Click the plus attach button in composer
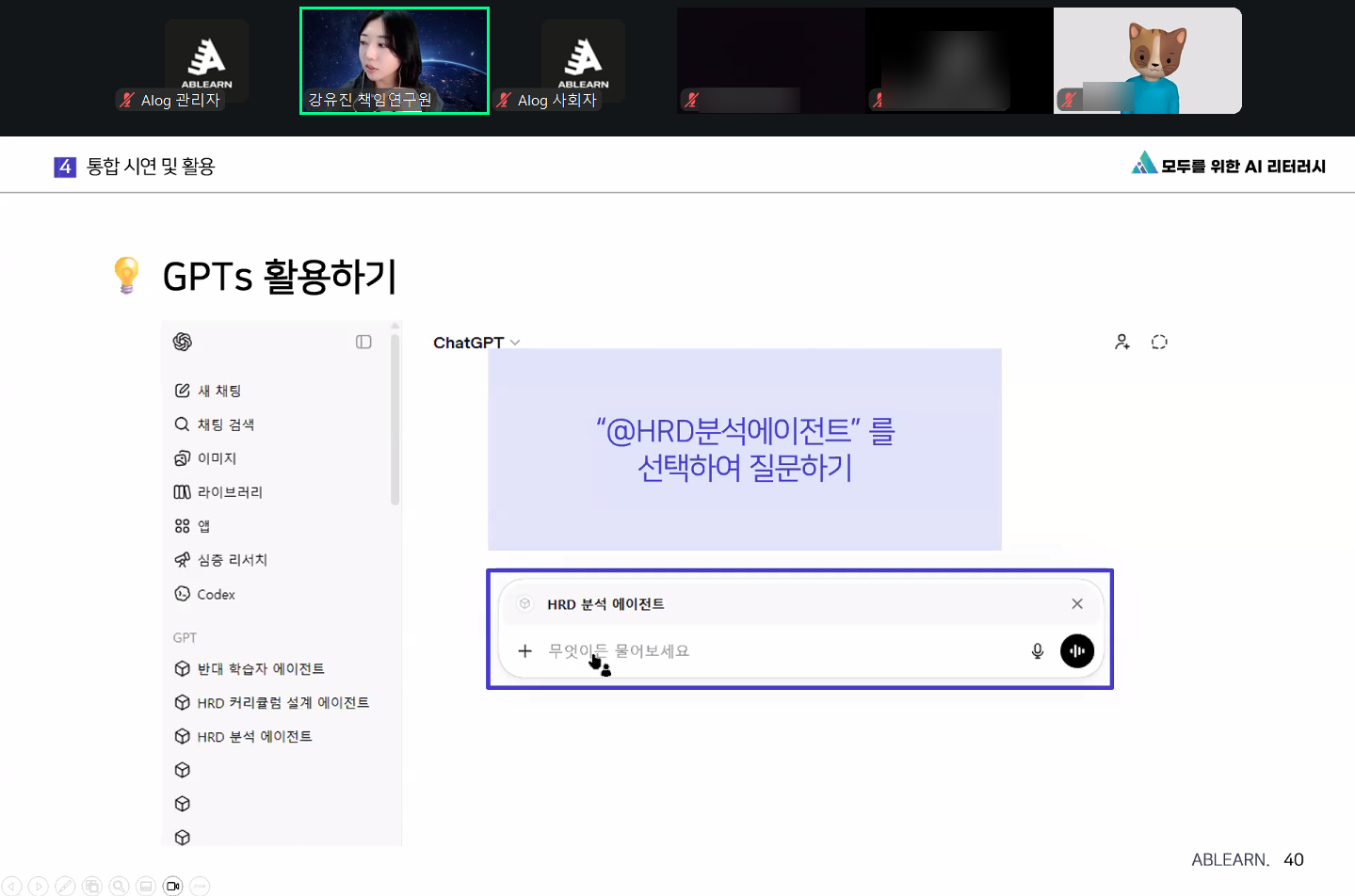The image size is (1355, 896). [x=525, y=650]
